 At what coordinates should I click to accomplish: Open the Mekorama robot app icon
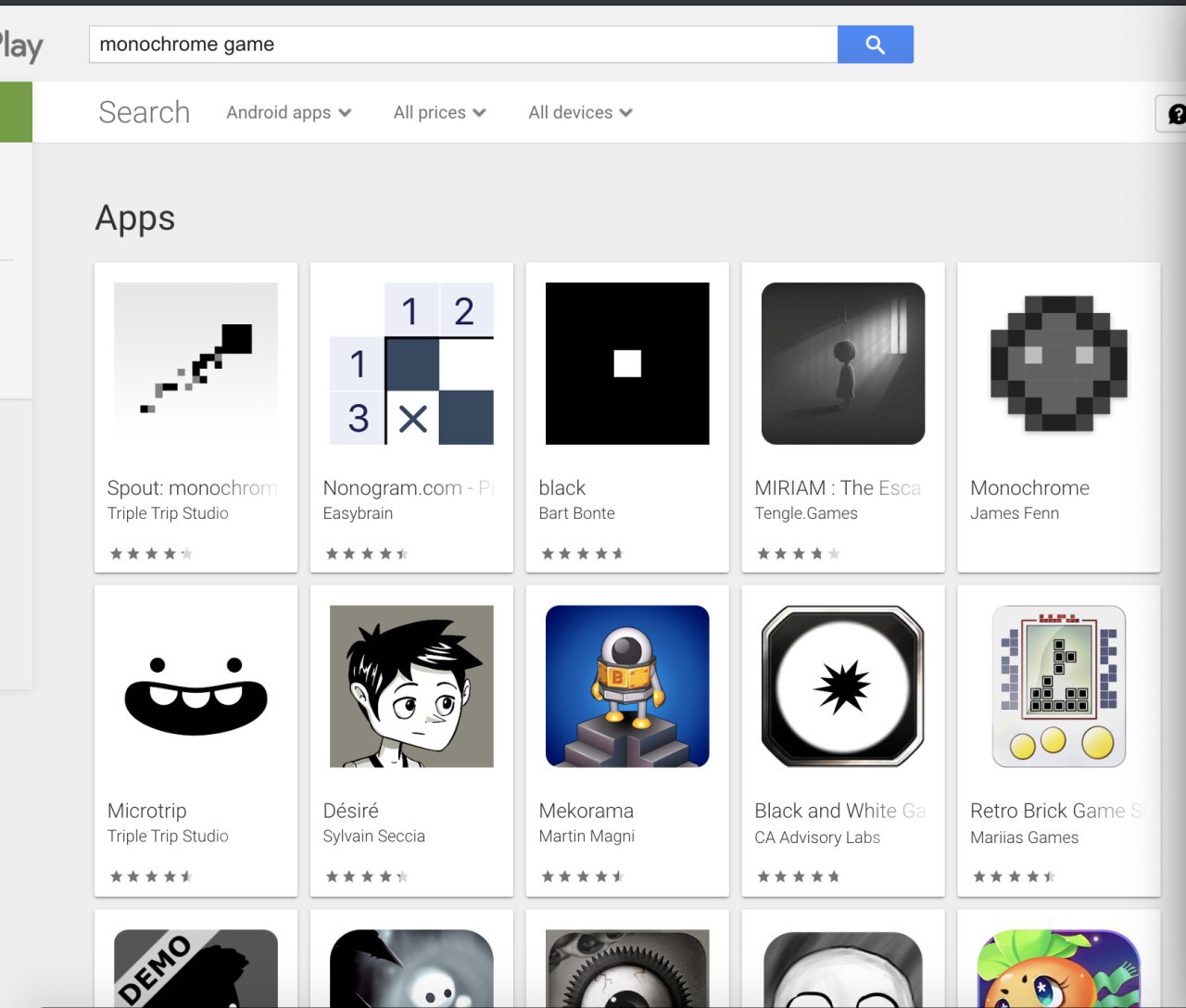[627, 687]
